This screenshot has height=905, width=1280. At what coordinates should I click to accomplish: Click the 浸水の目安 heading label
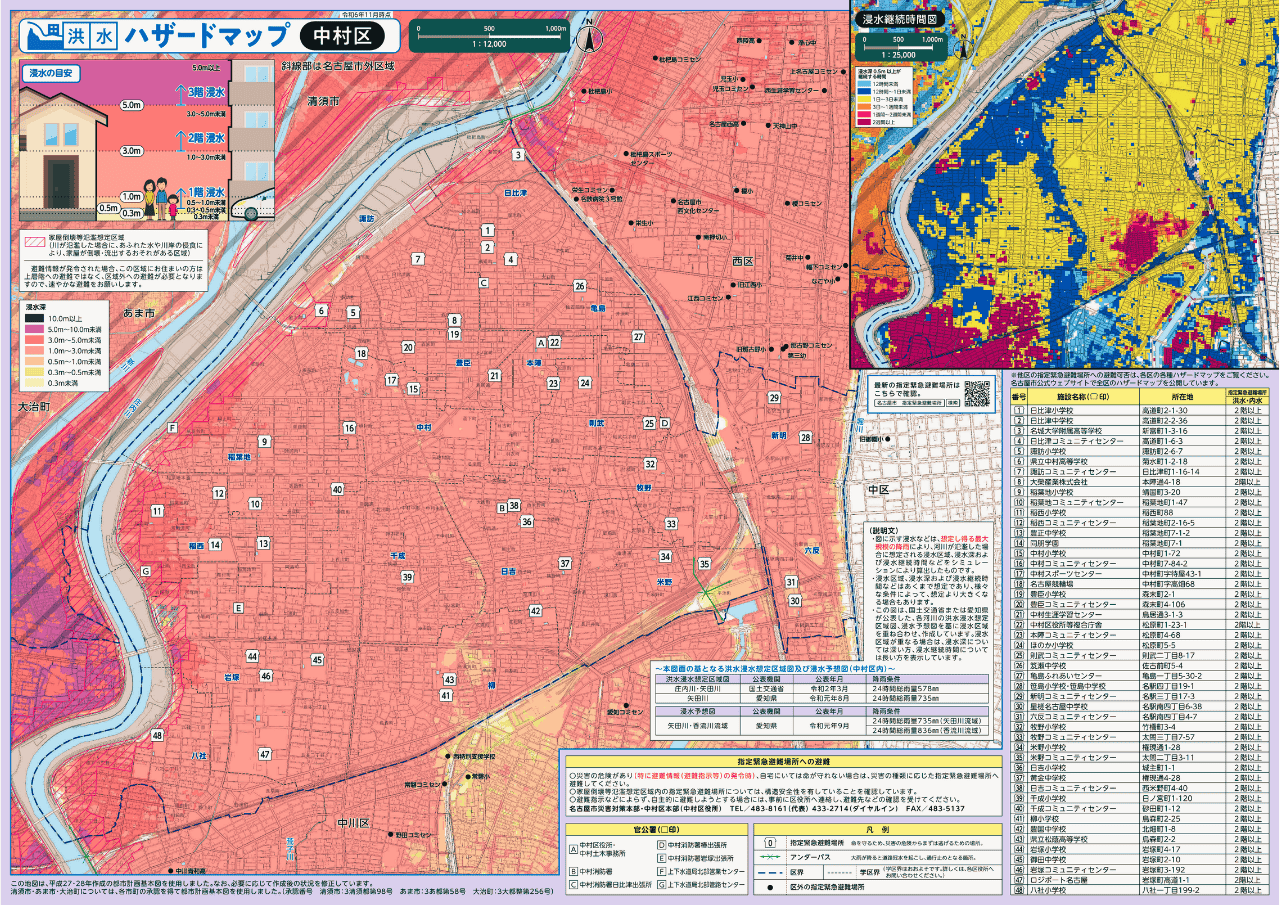click(50, 74)
